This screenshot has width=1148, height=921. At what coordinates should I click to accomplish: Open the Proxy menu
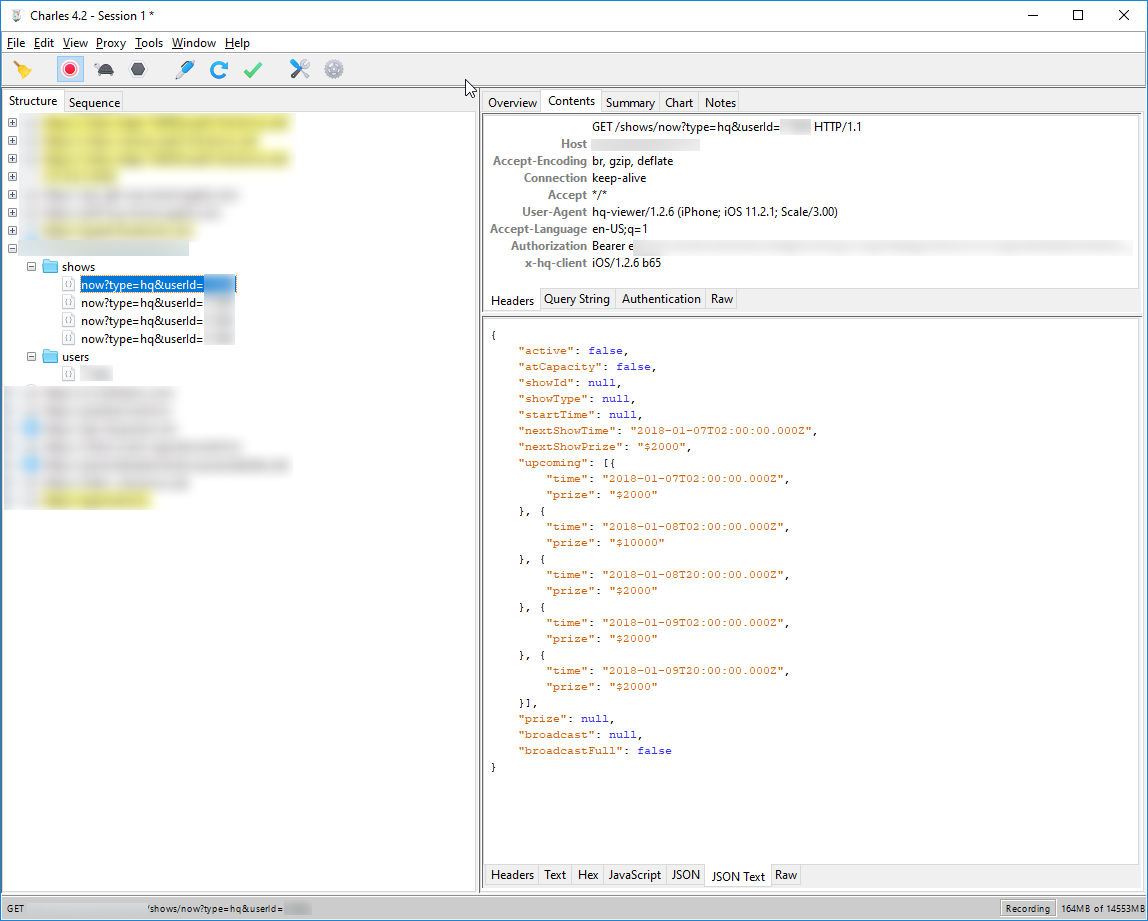[x=111, y=43]
